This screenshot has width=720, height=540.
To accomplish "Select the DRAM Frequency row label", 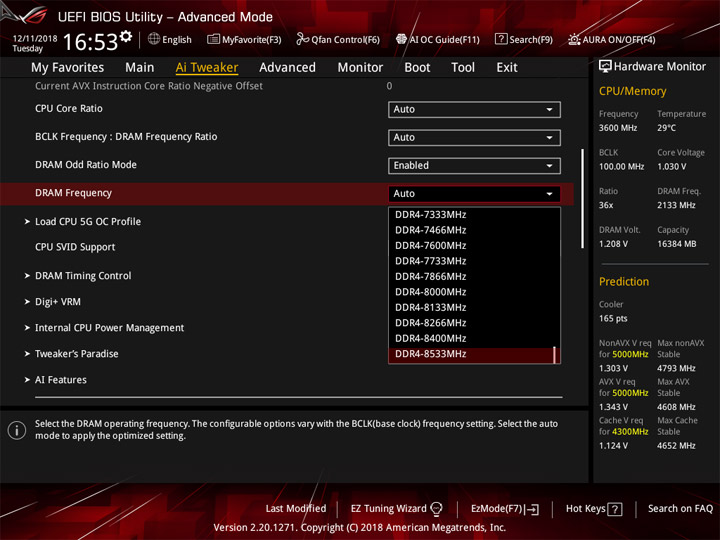I will pos(73,193).
